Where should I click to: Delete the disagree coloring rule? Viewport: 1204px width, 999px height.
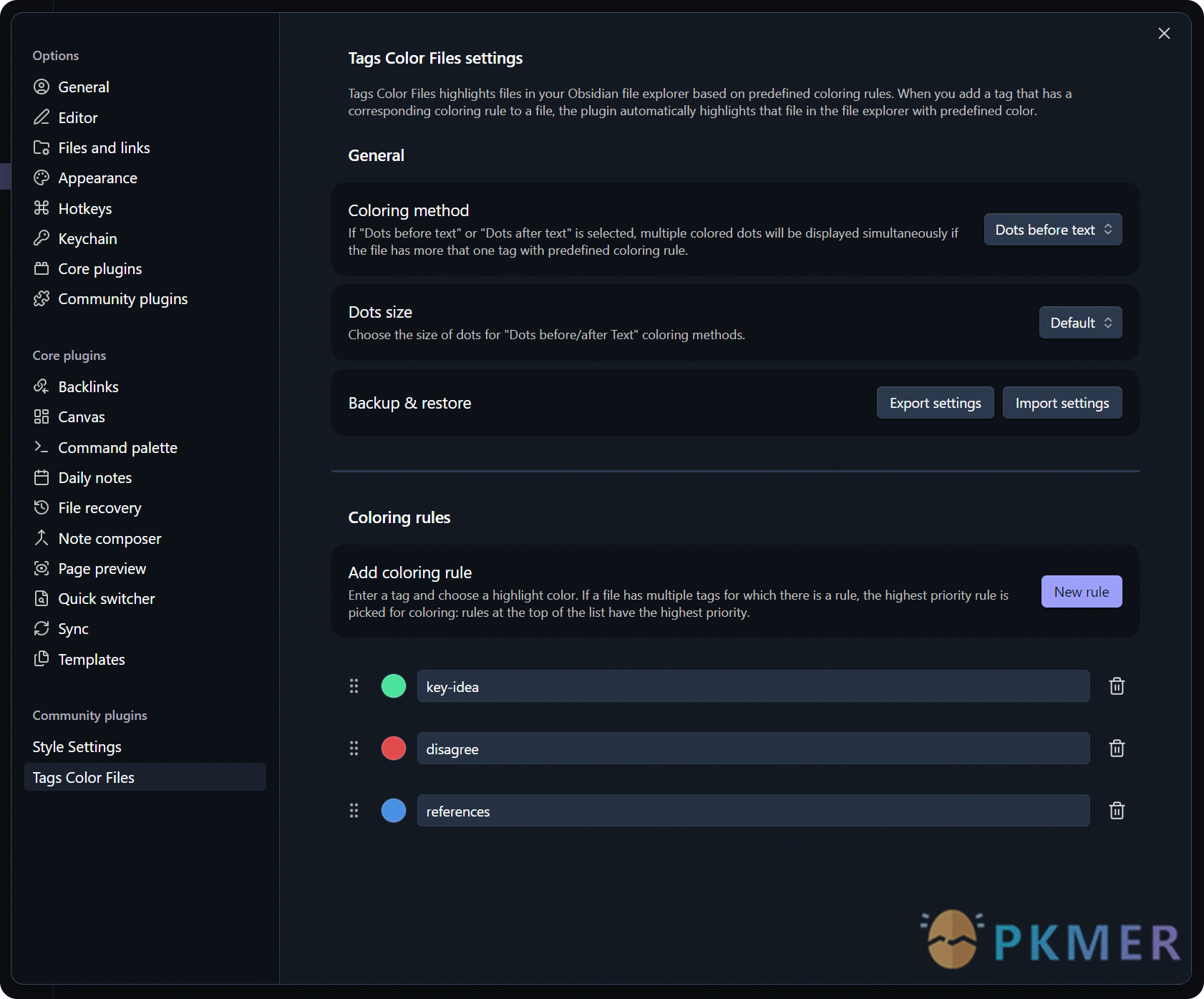pyautogui.click(x=1117, y=749)
